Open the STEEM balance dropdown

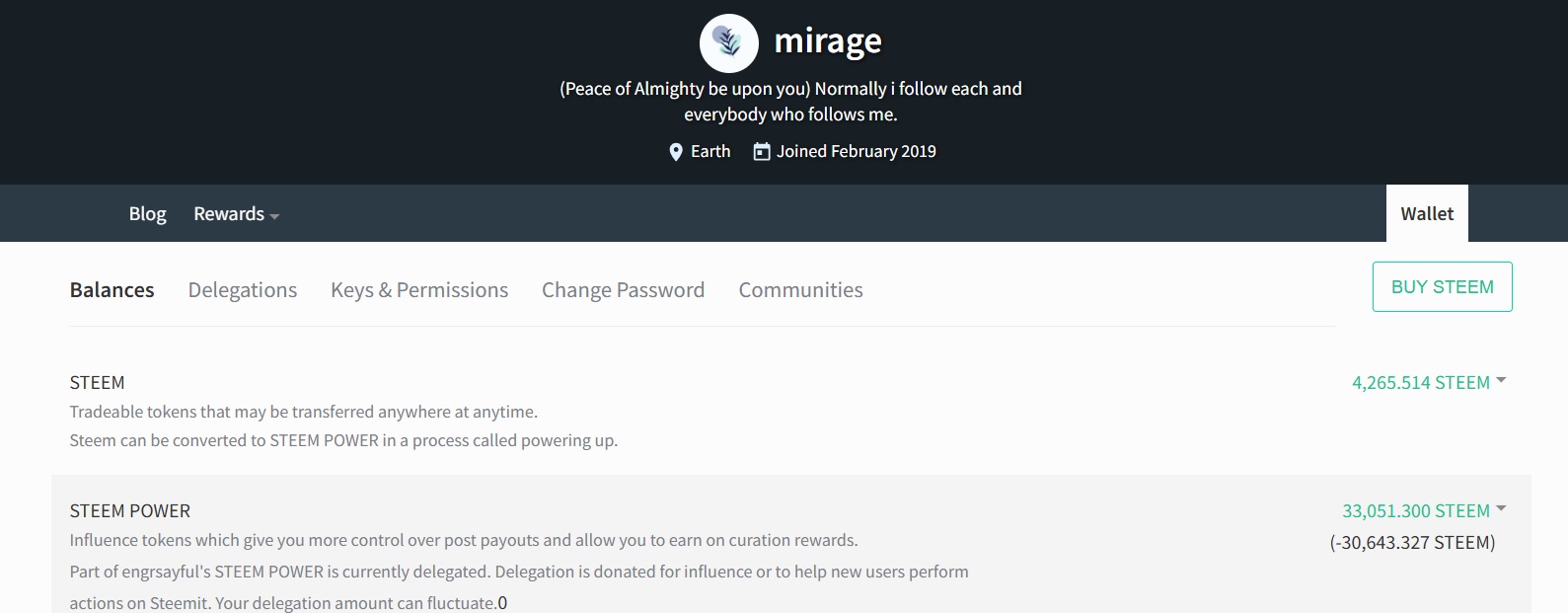click(1501, 381)
